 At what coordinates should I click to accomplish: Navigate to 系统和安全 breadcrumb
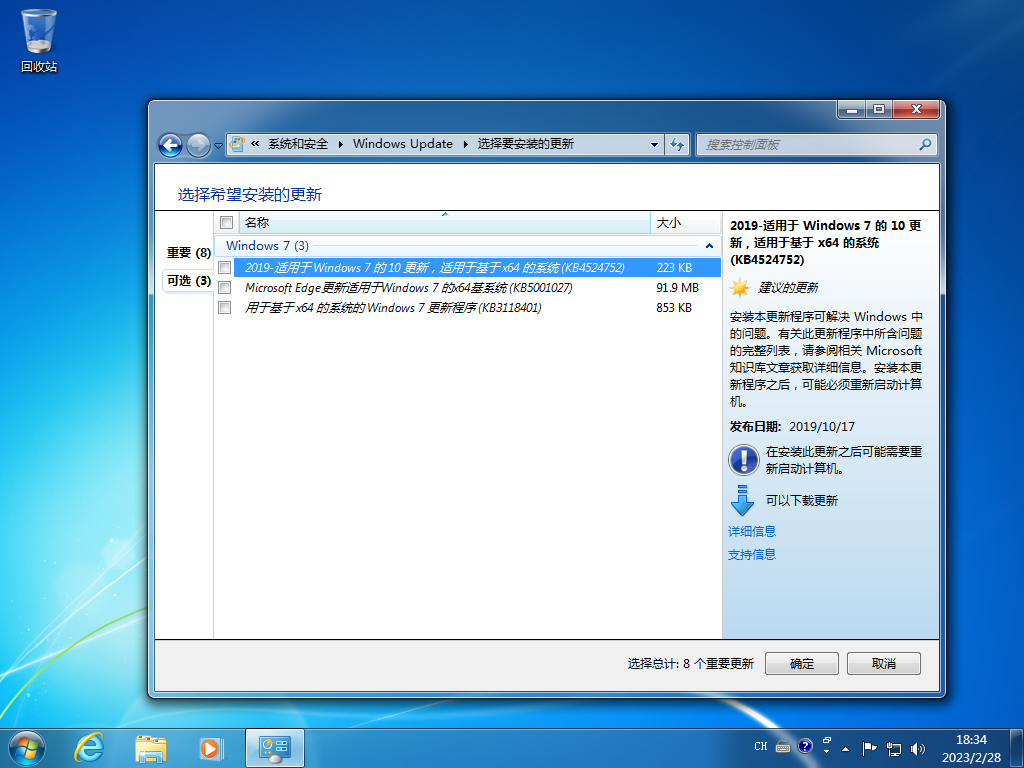pos(298,144)
